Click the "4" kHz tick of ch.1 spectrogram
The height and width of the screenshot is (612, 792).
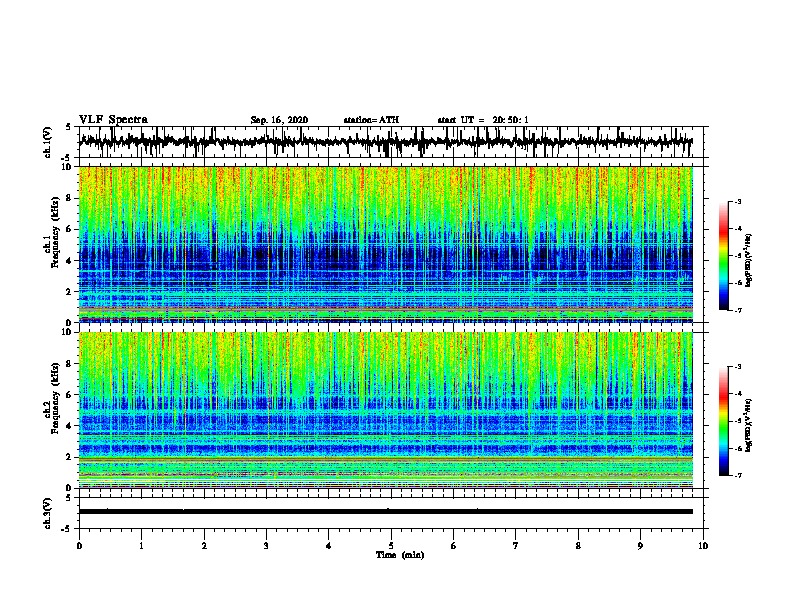pos(70,261)
